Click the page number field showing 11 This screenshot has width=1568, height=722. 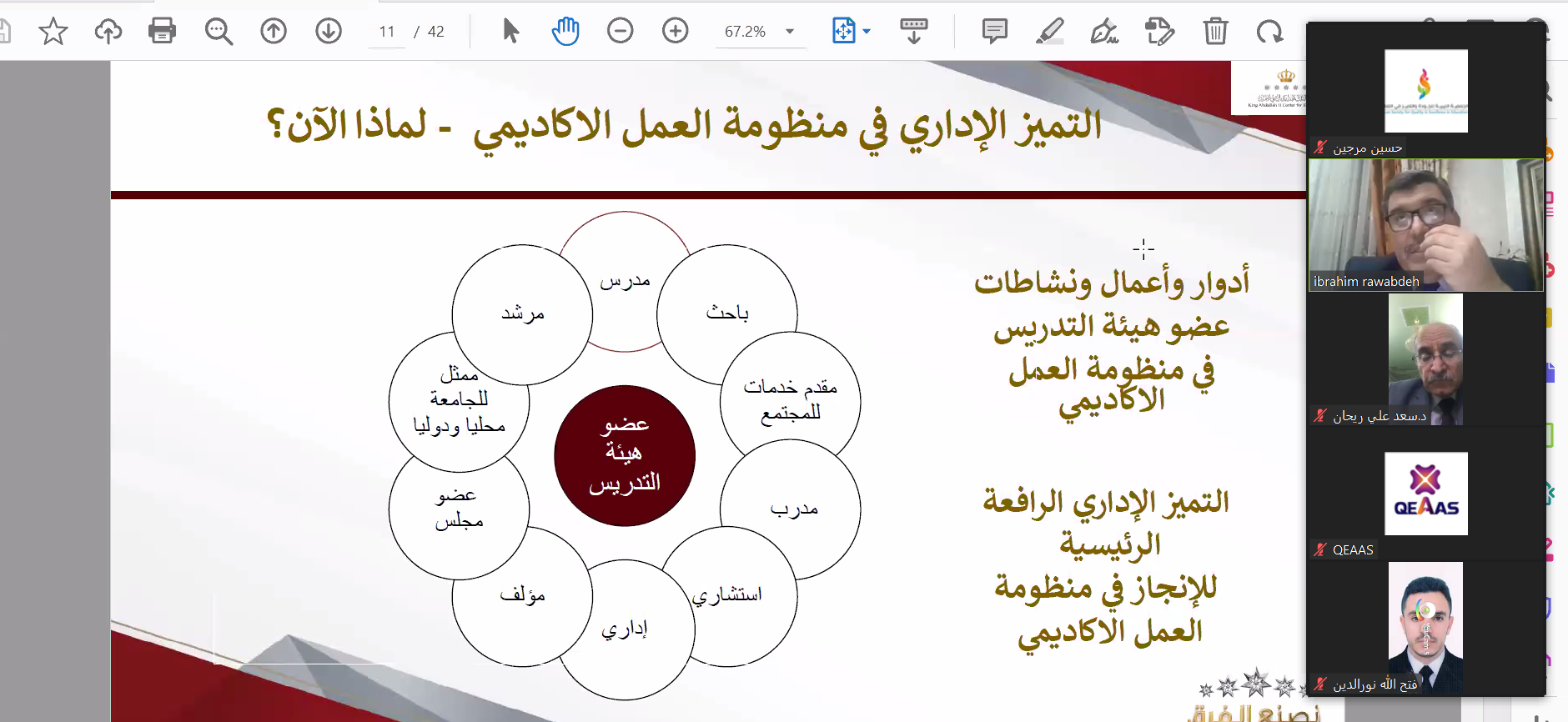point(387,32)
